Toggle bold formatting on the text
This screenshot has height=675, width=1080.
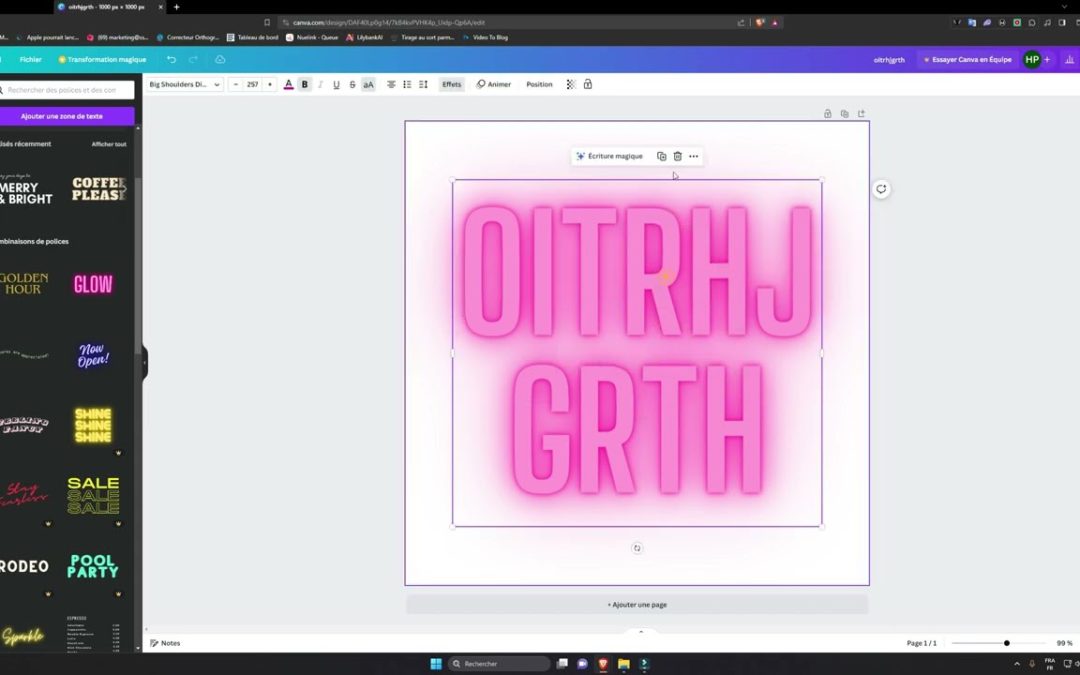pyautogui.click(x=304, y=85)
